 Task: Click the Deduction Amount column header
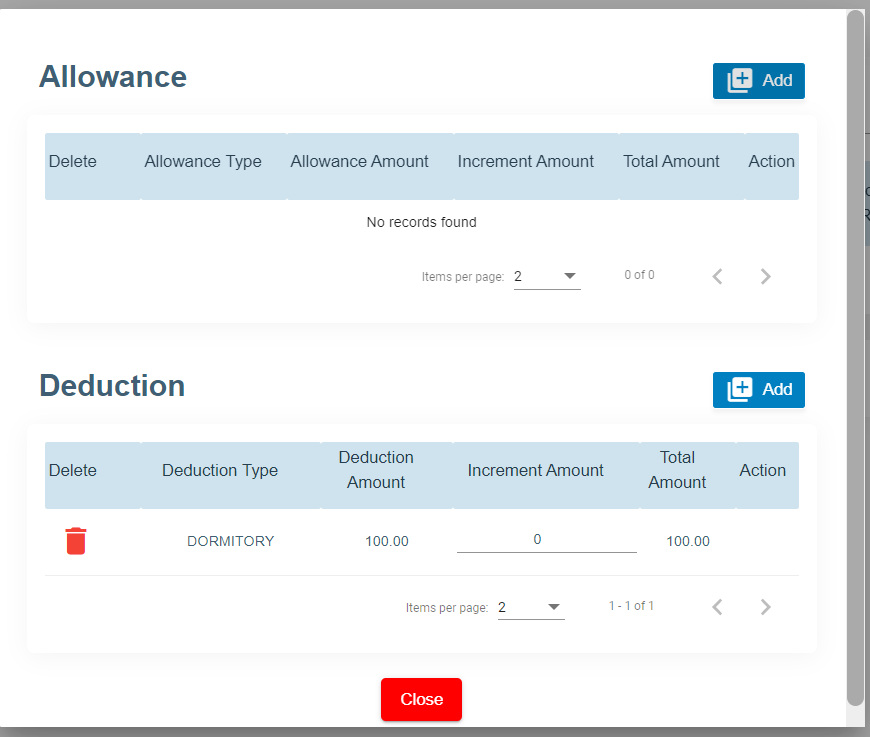(376, 470)
